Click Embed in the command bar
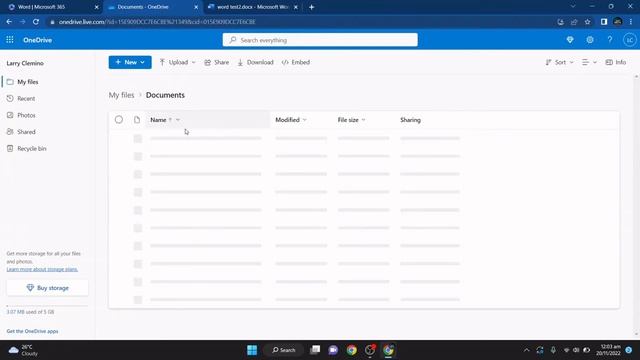 (296, 62)
